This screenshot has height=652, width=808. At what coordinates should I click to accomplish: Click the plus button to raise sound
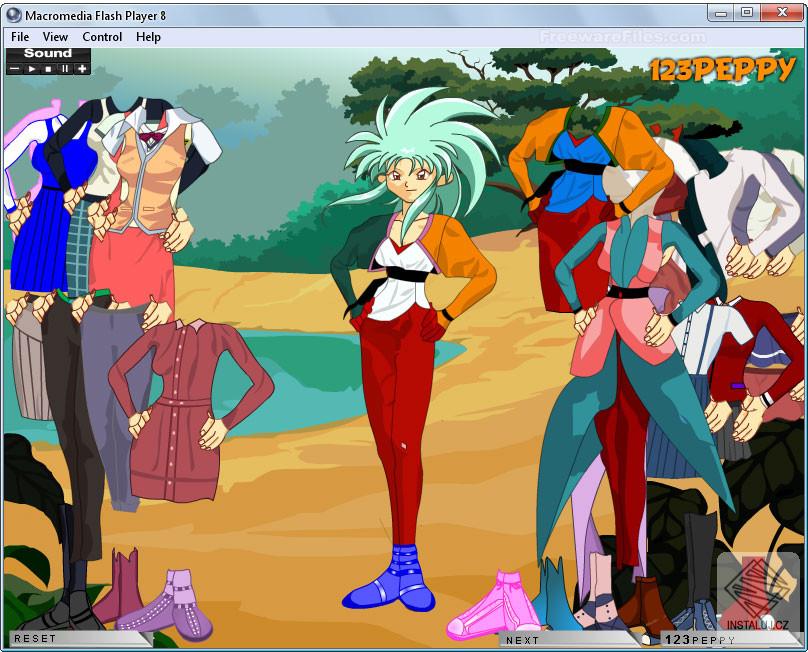[x=80, y=68]
